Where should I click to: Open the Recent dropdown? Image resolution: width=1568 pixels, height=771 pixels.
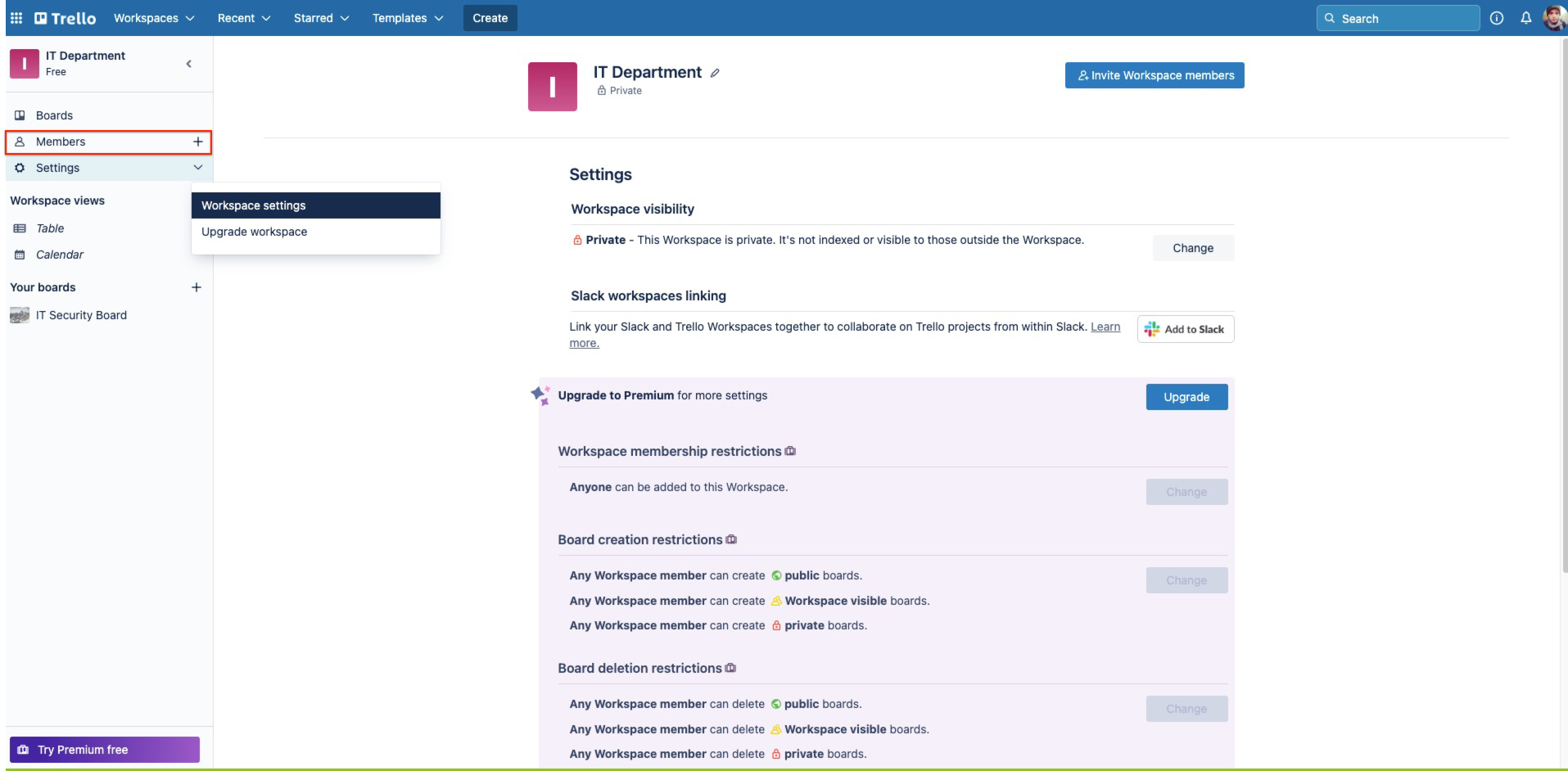[x=244, y=18]
